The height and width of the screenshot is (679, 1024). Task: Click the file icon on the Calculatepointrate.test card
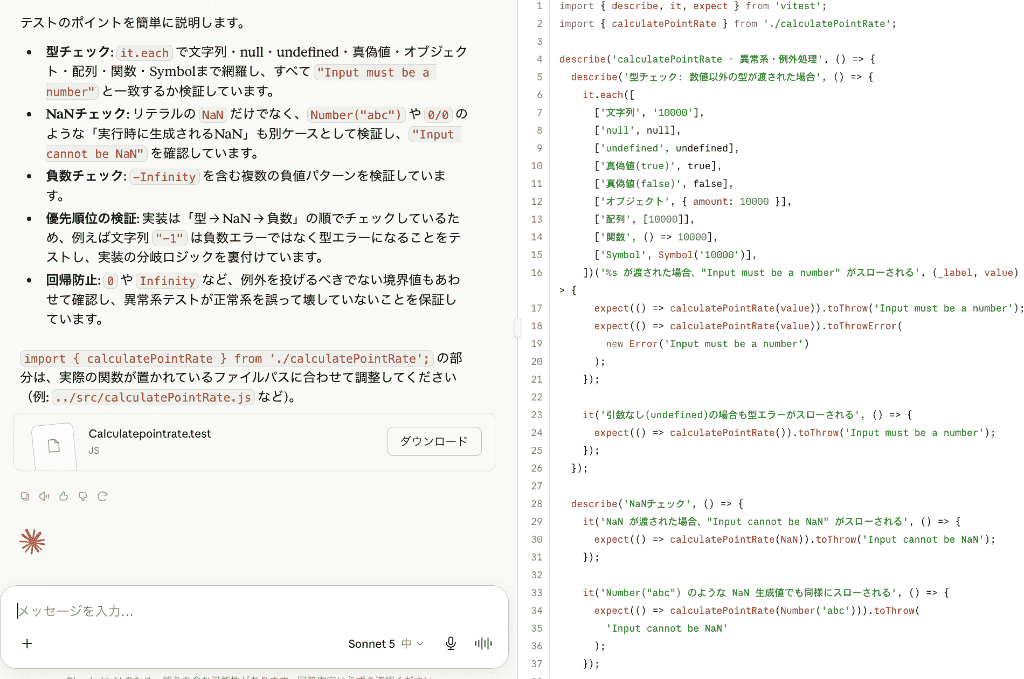coord(54,445)
